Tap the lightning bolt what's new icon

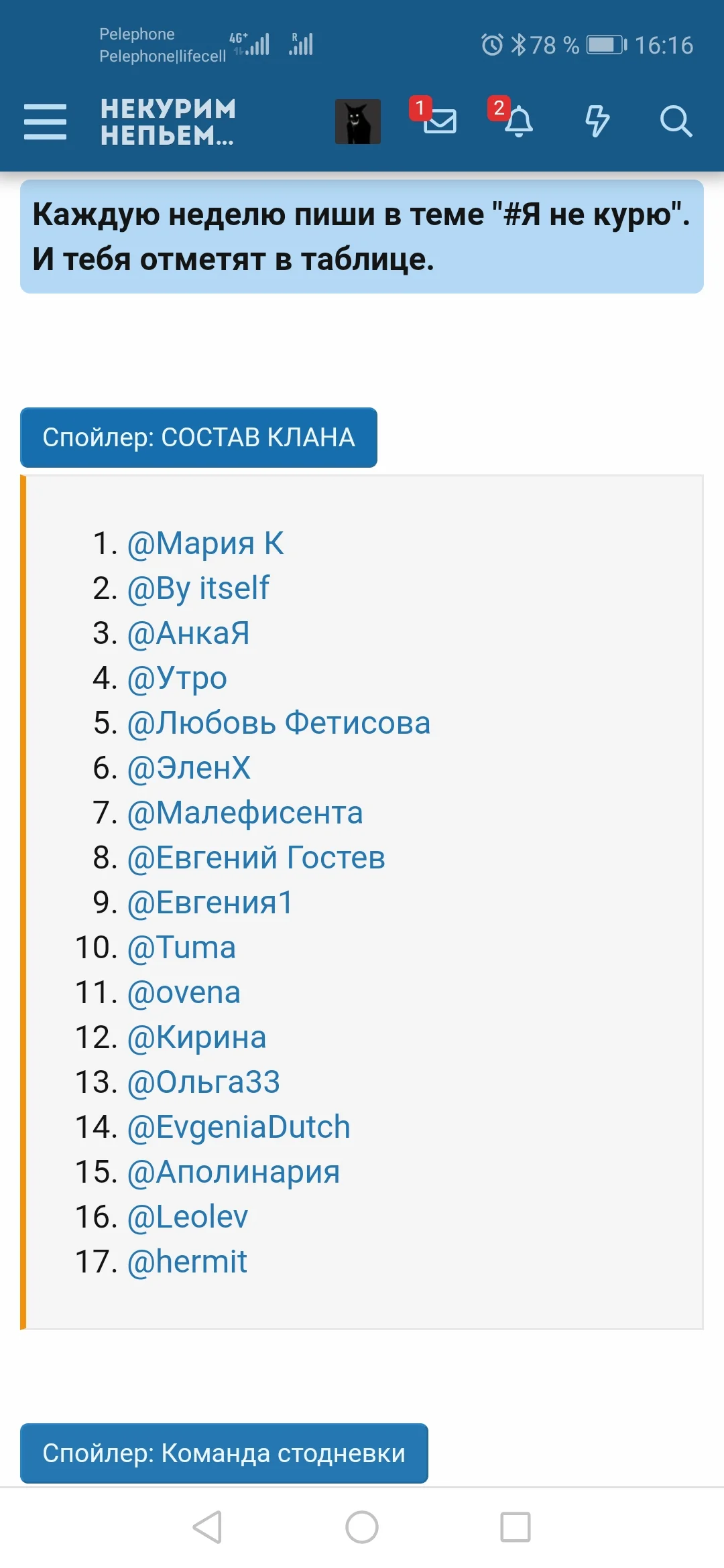(597, 121)
